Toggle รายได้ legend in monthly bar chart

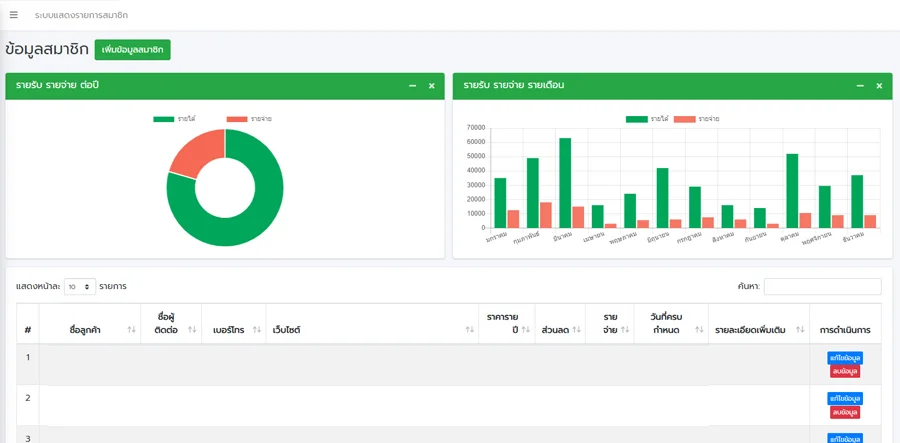coord(647,119)
